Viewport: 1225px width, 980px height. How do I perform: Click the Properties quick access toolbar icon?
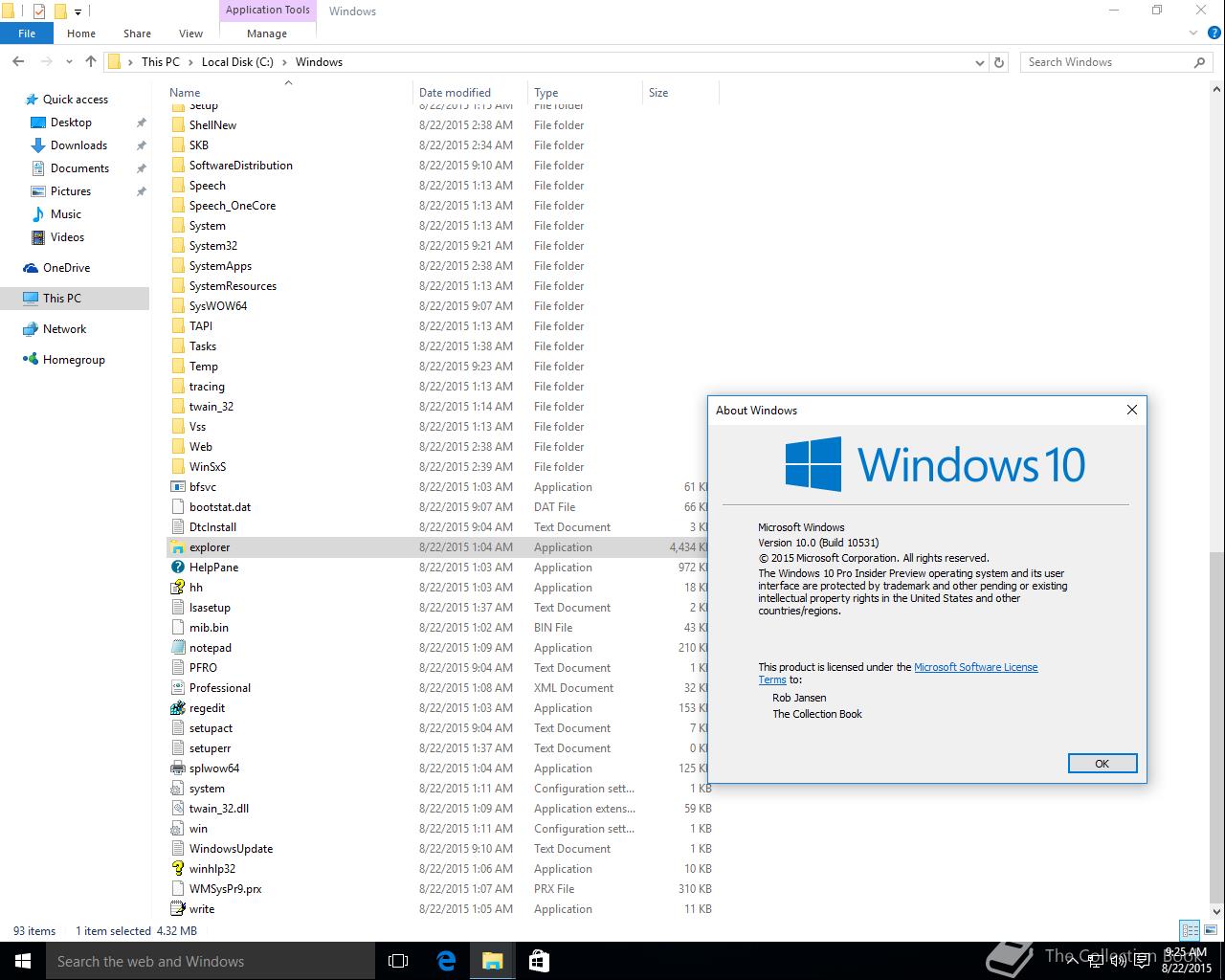point(39,11)
